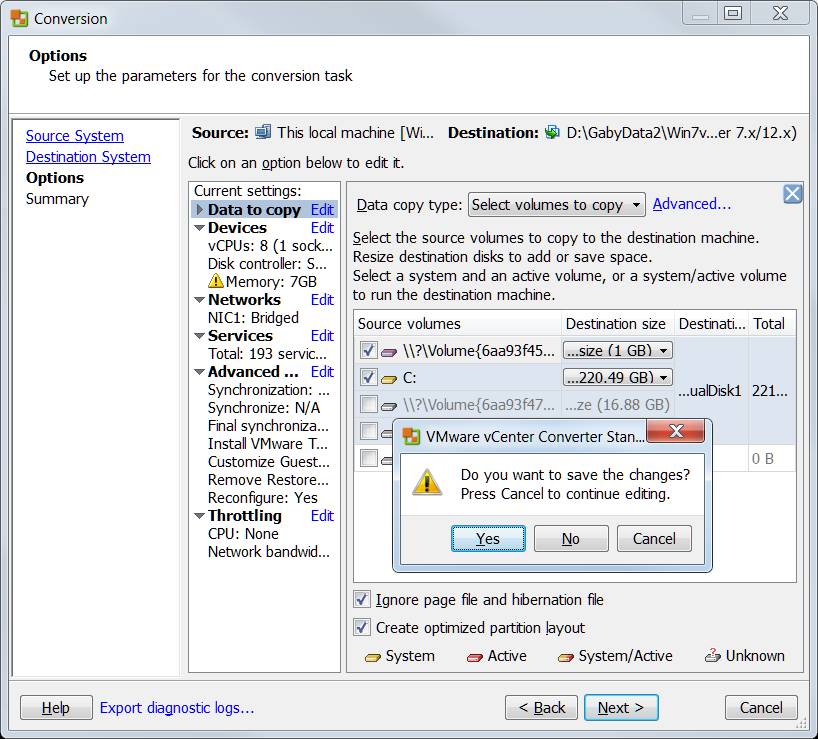Go to Source System step

tap(75, 136)
